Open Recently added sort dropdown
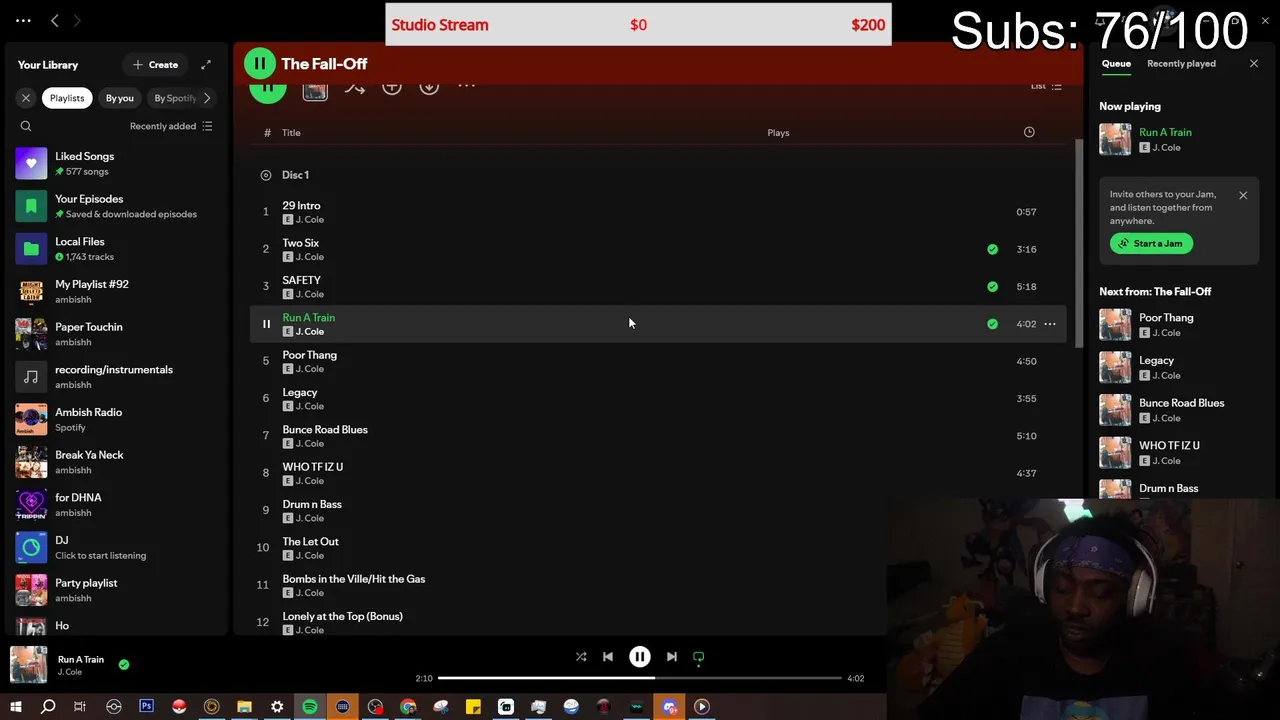1280x720 pixels. 171,126
